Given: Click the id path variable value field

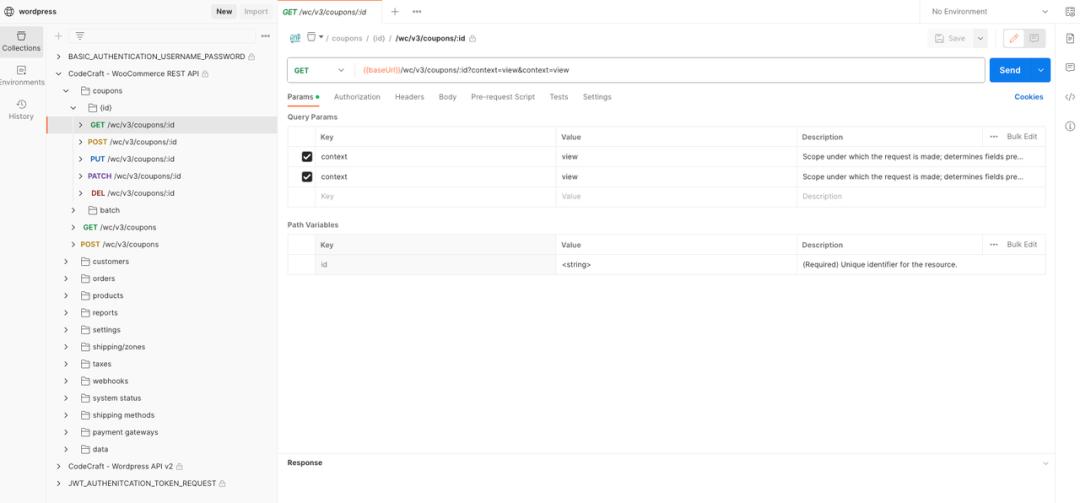Looking at the screenshot, I should [x=676, y=265].
